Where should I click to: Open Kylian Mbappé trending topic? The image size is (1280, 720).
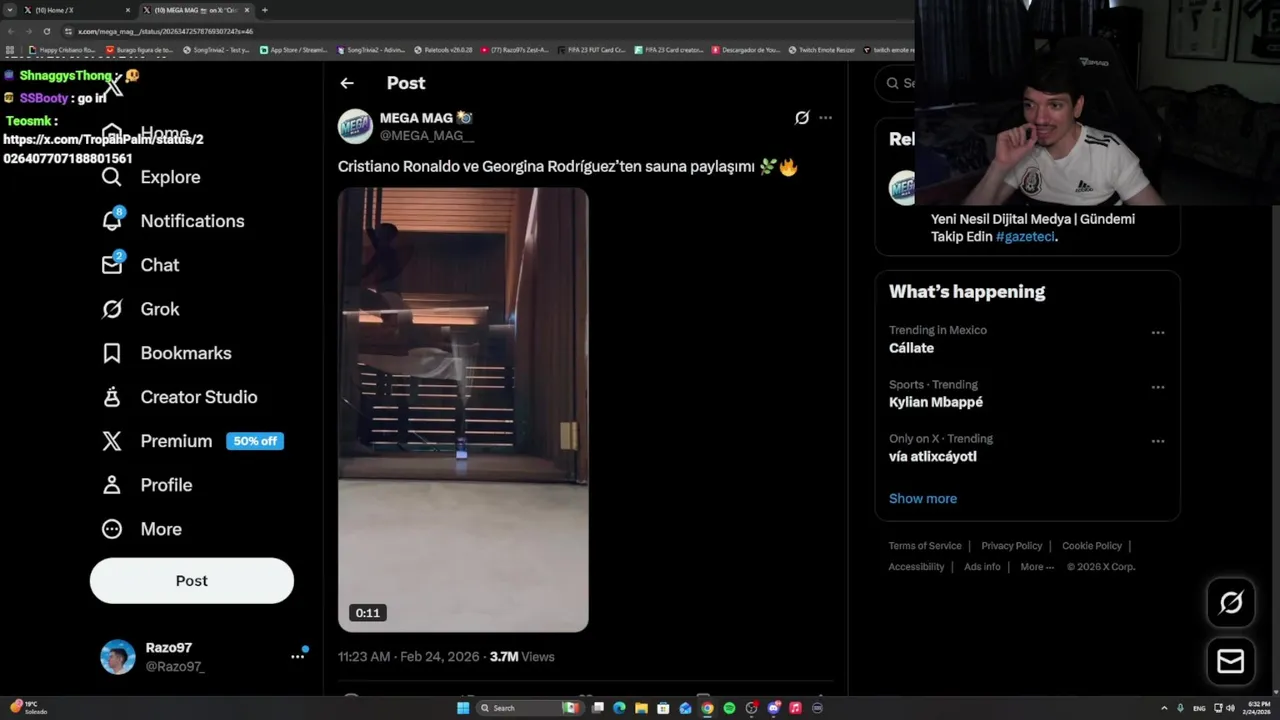936,402
